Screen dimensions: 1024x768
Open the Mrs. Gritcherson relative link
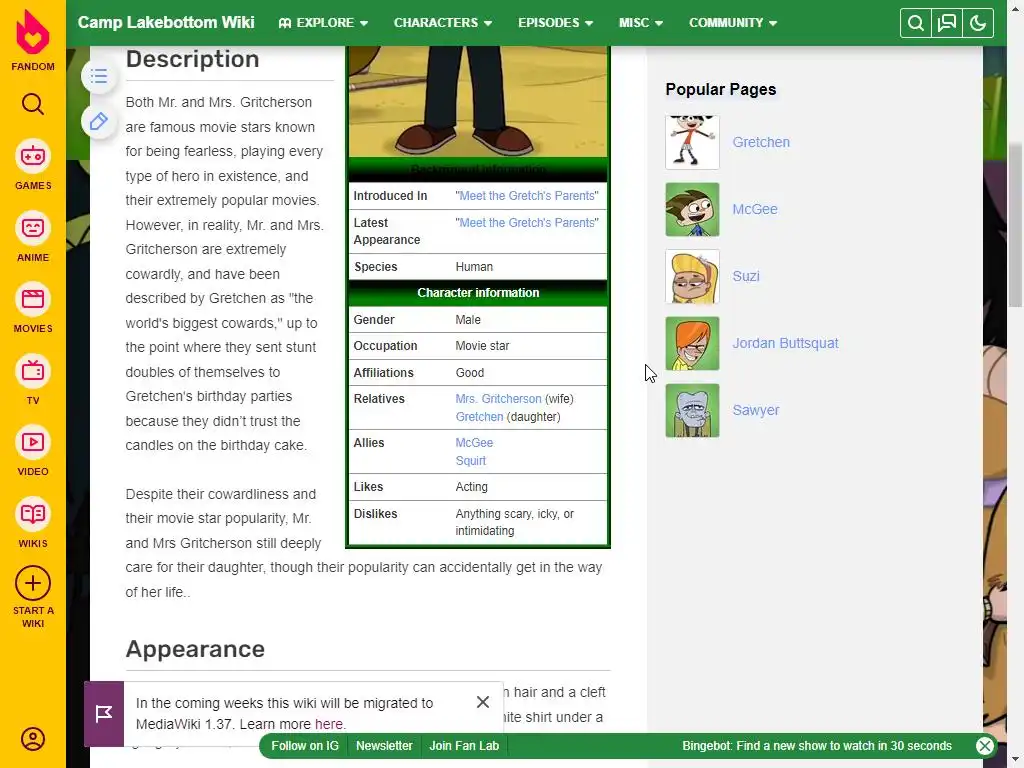tap(498, 398)
